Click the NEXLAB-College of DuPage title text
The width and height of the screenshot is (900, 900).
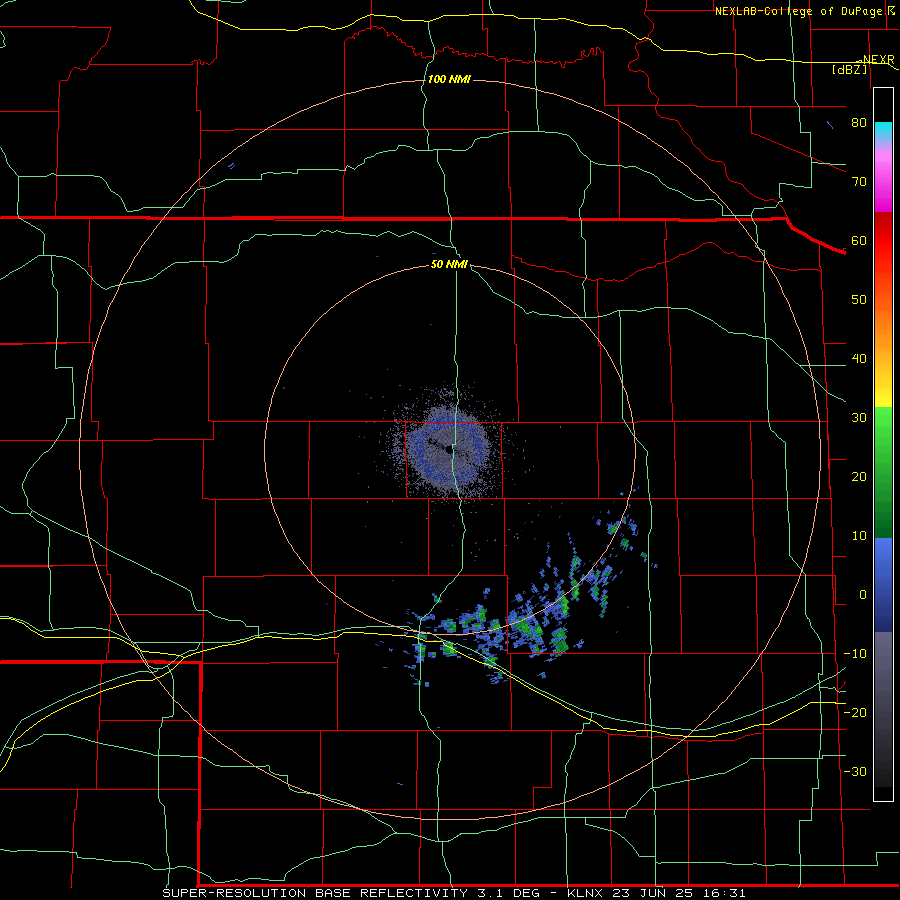(805, 11)
